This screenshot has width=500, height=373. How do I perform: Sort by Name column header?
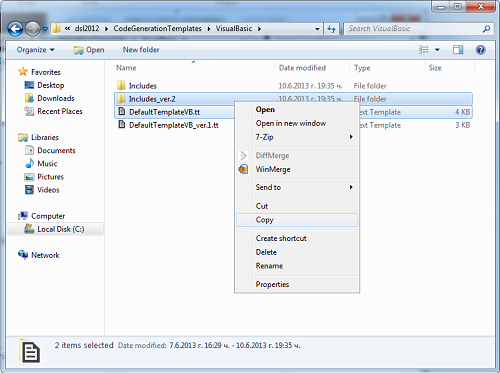click(126, 68)
